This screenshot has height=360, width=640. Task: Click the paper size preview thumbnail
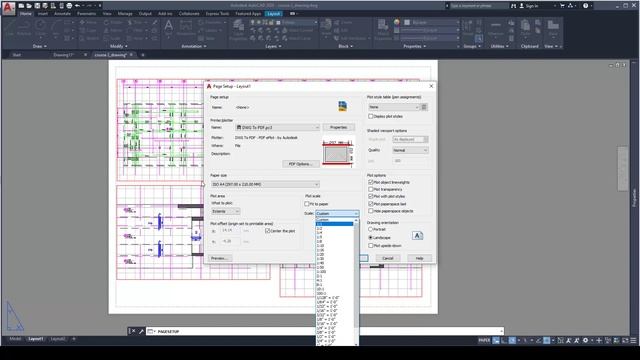click(x=338, y=152)
